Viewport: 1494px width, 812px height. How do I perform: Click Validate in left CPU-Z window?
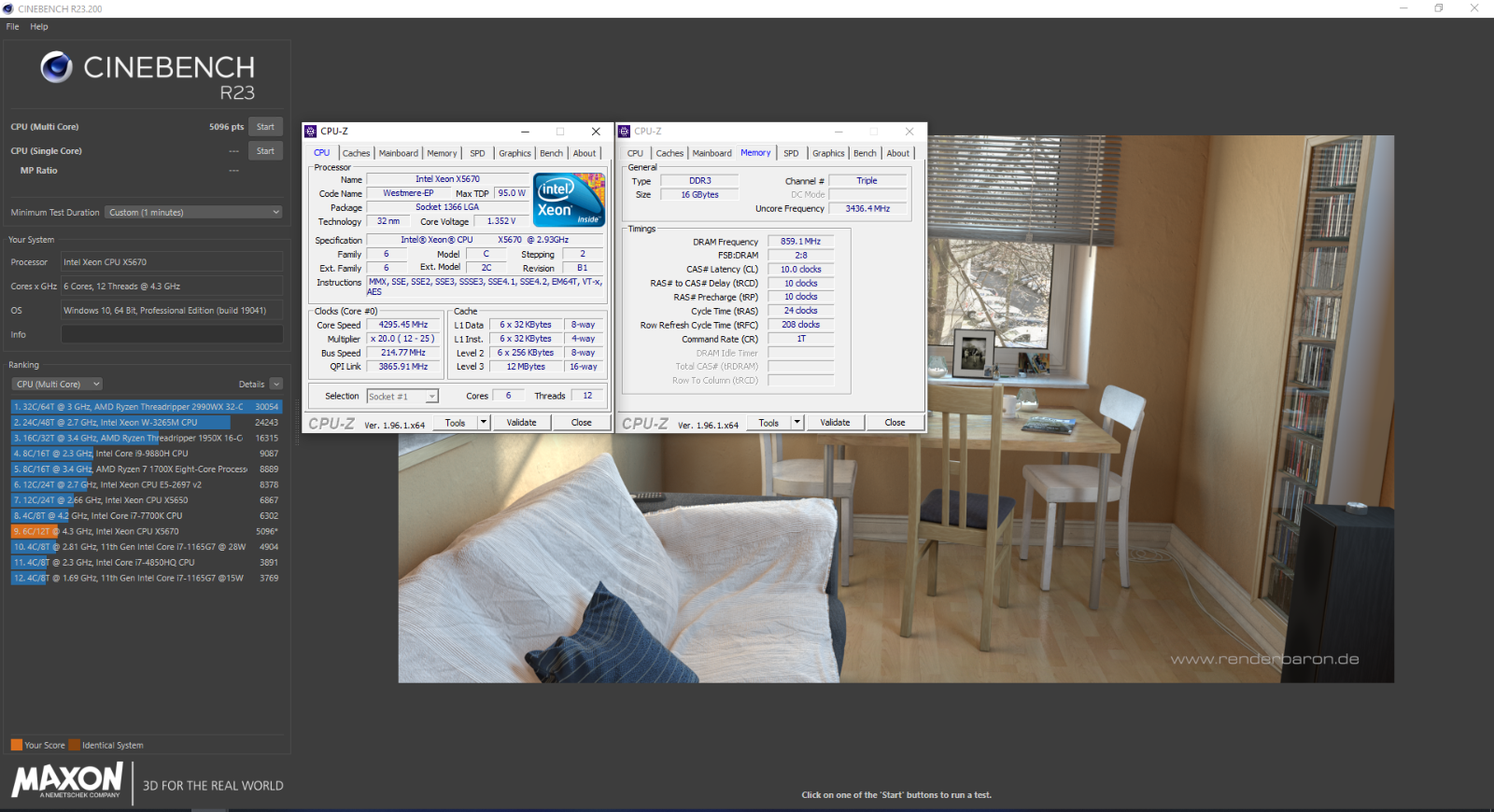(522, 423)
